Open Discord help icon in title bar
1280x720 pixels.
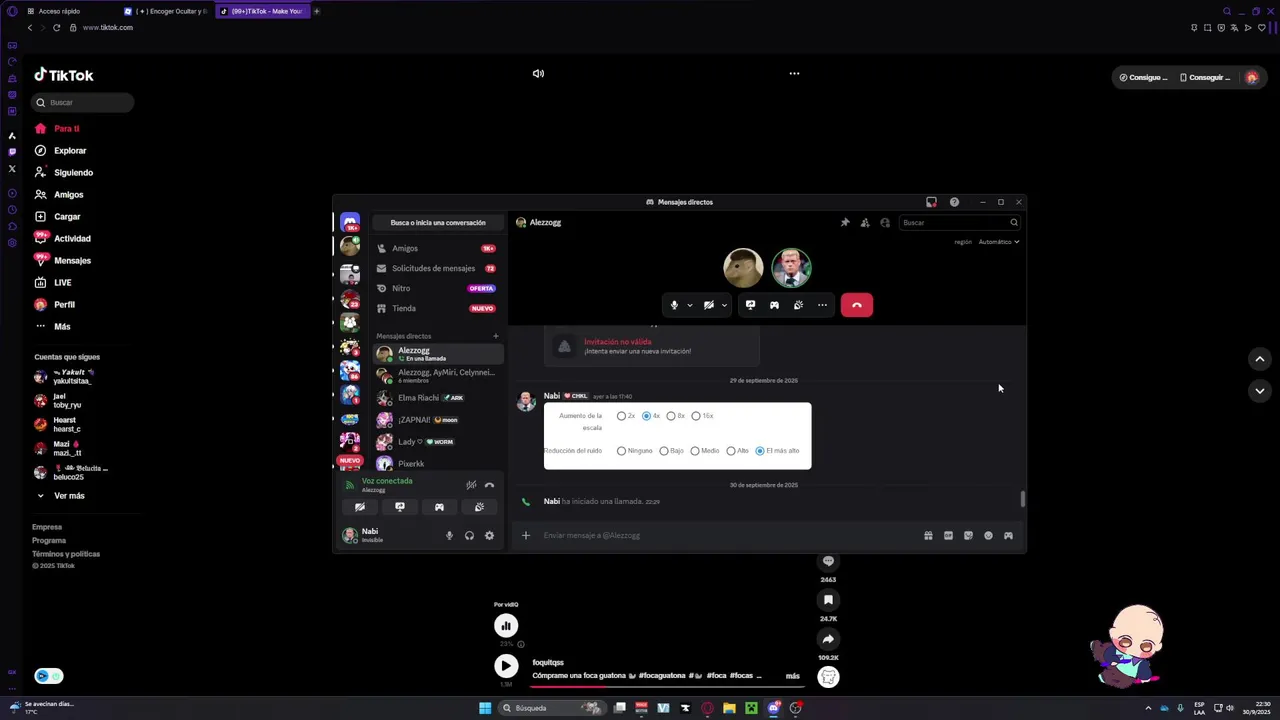tap(954, 202)
